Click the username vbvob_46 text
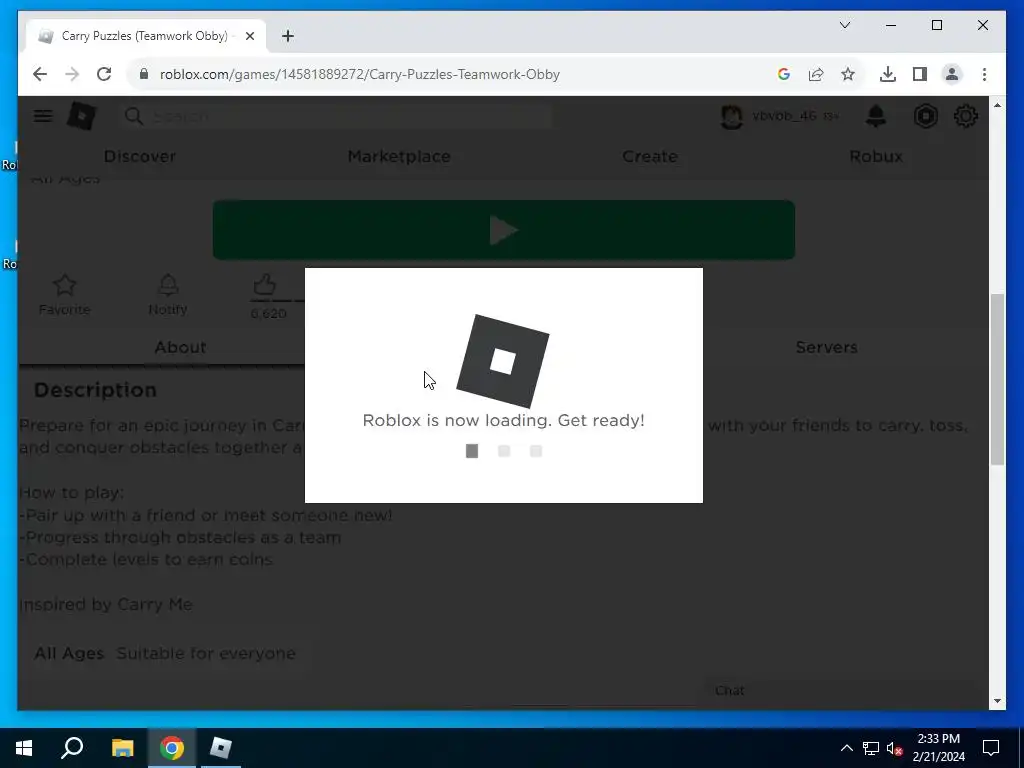1024x768 pixels. pyautogui.click(x=784, y=116)
